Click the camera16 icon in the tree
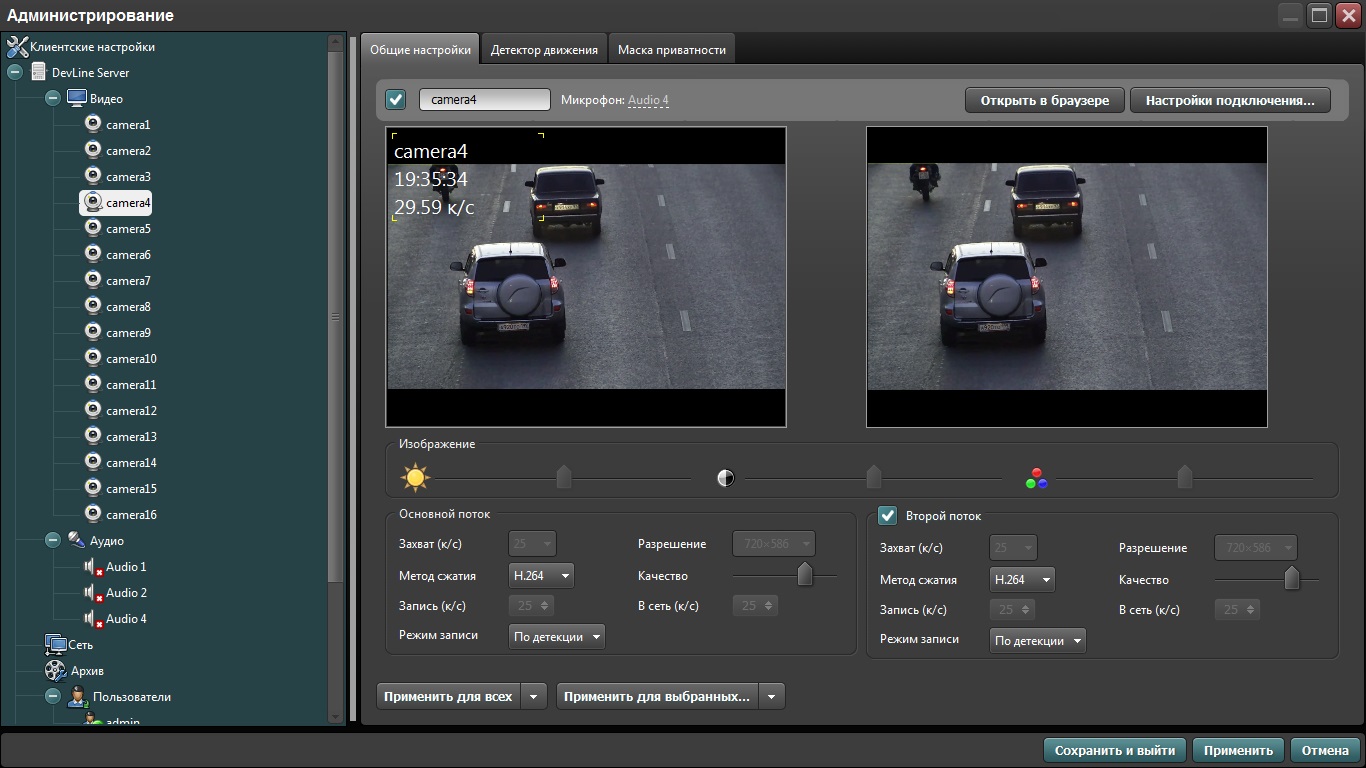1366x768 pixels. pos(93,514)
